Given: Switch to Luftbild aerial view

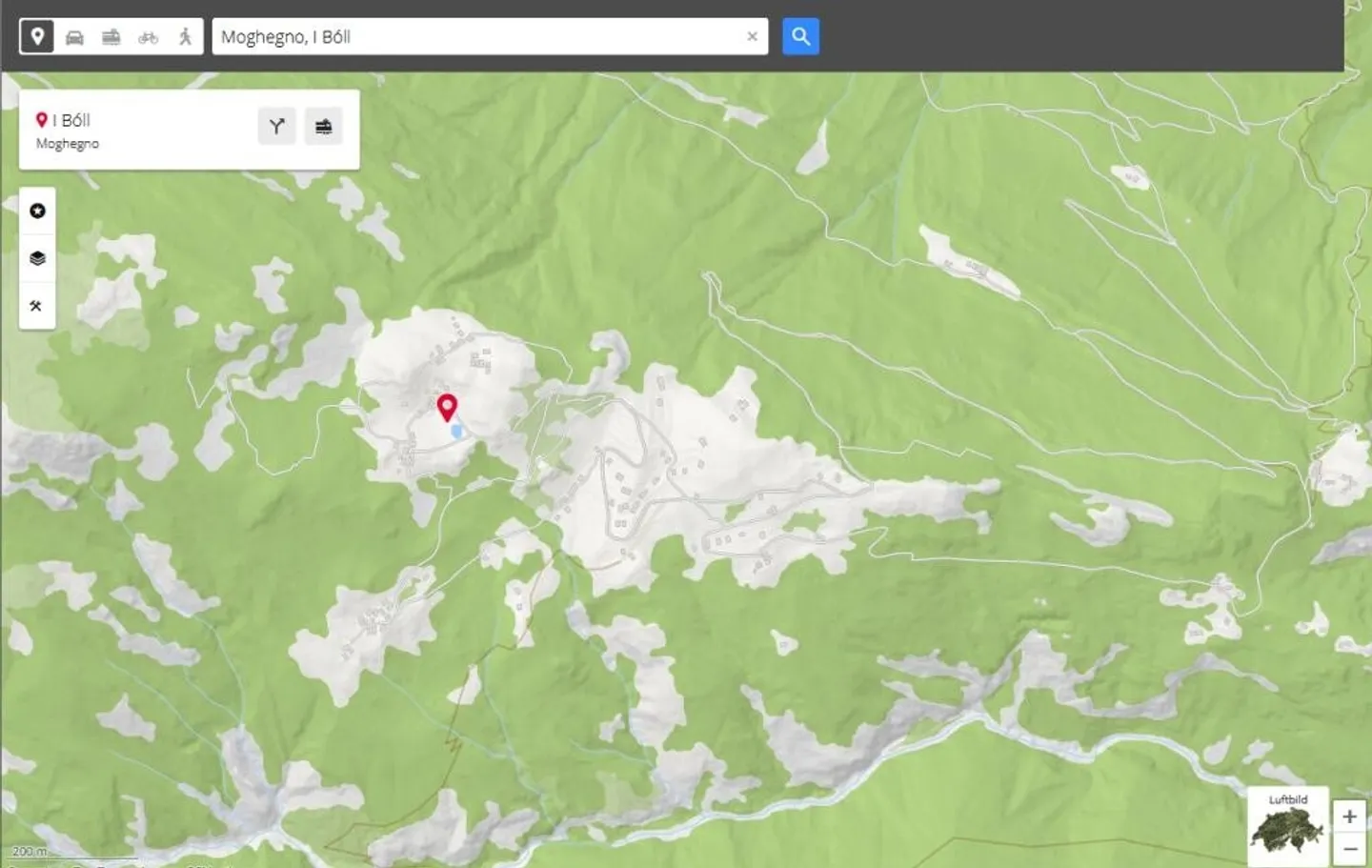Looking at the screenshot, I should click(1288, 827).
